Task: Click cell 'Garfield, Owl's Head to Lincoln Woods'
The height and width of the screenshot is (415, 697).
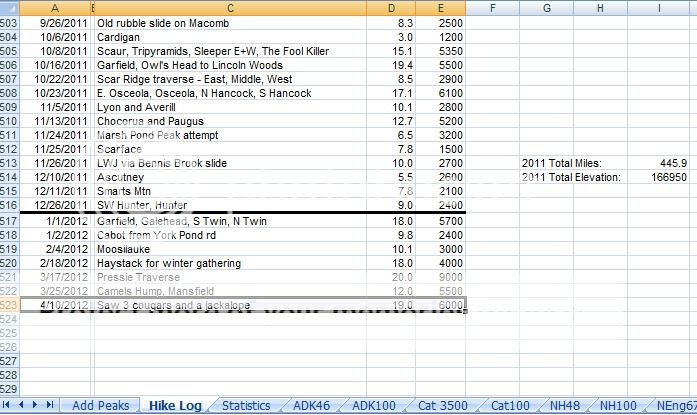Action: coord(230,65)
